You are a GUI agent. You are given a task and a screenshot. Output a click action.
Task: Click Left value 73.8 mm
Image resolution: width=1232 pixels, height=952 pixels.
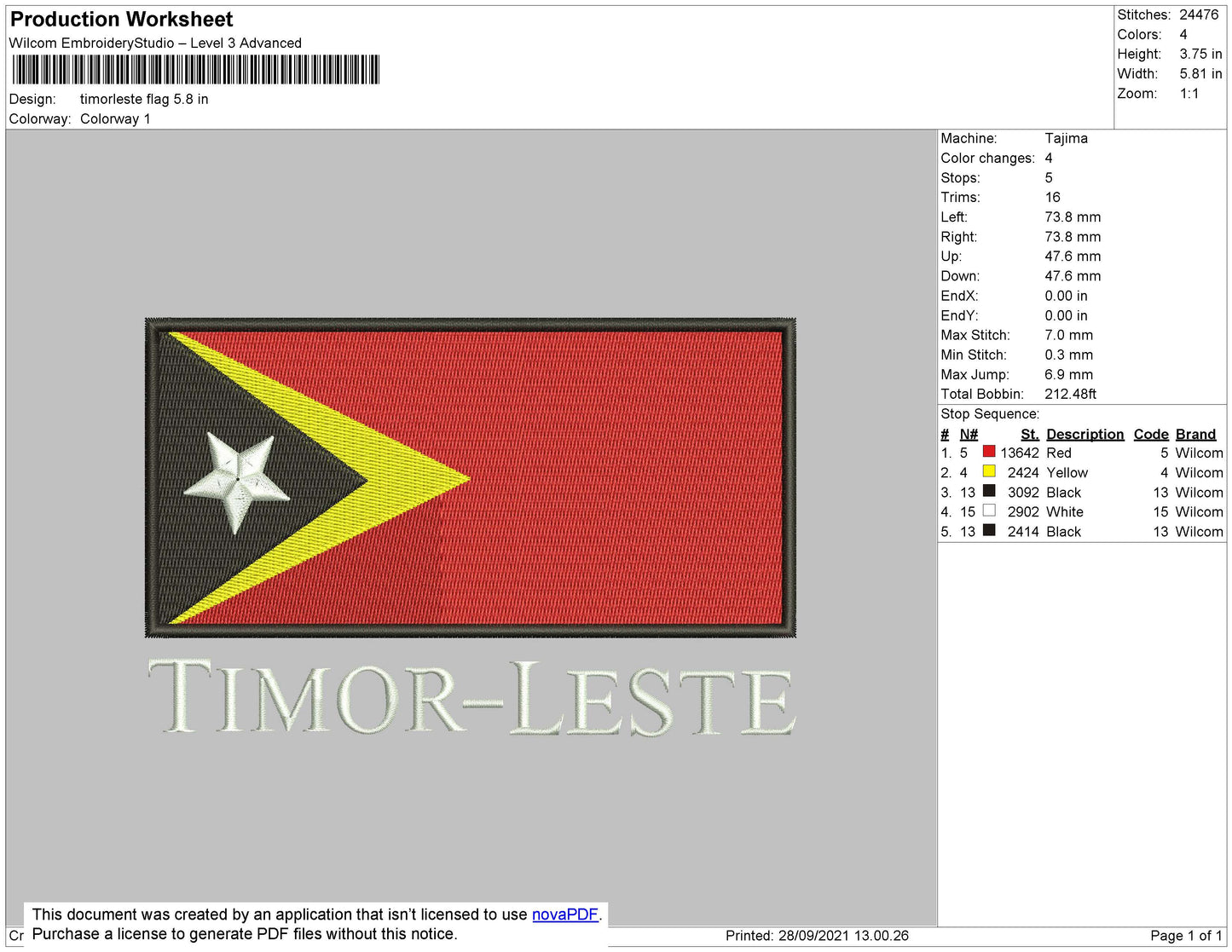coord(1073,217)
